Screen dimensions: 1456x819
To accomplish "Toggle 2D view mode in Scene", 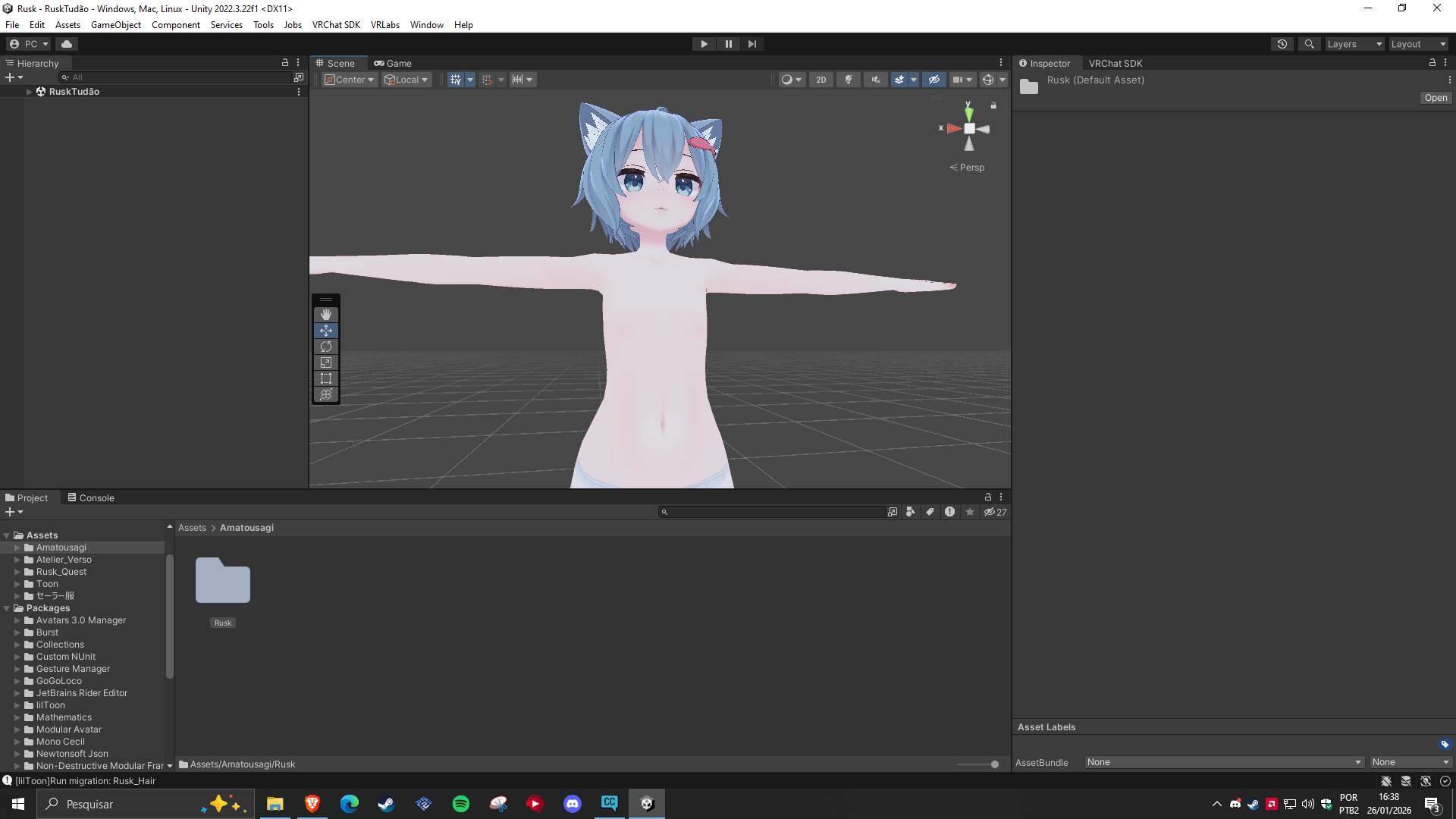I will coord(821,80).
